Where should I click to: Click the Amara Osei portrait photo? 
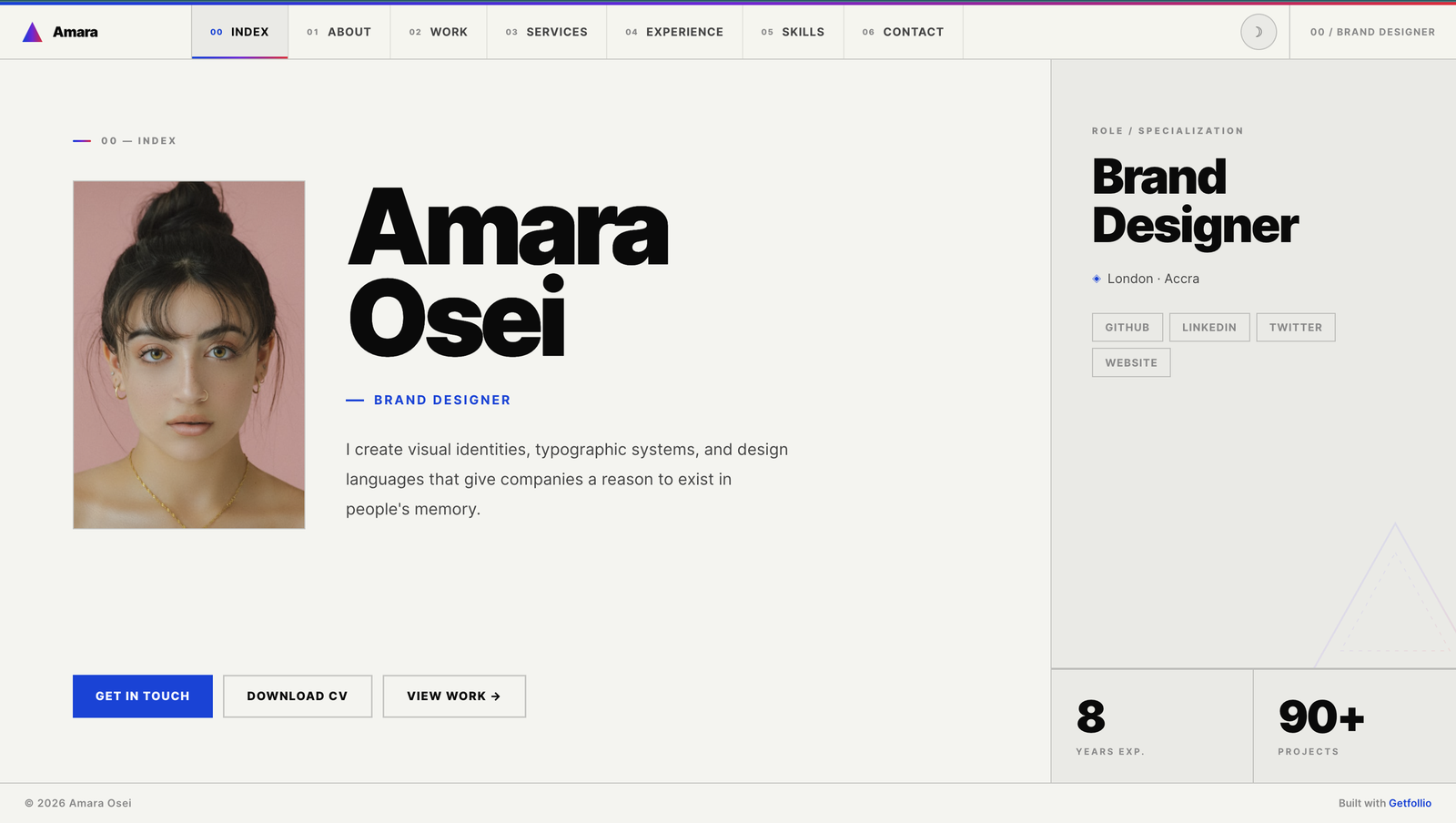(x=189, y=355)
